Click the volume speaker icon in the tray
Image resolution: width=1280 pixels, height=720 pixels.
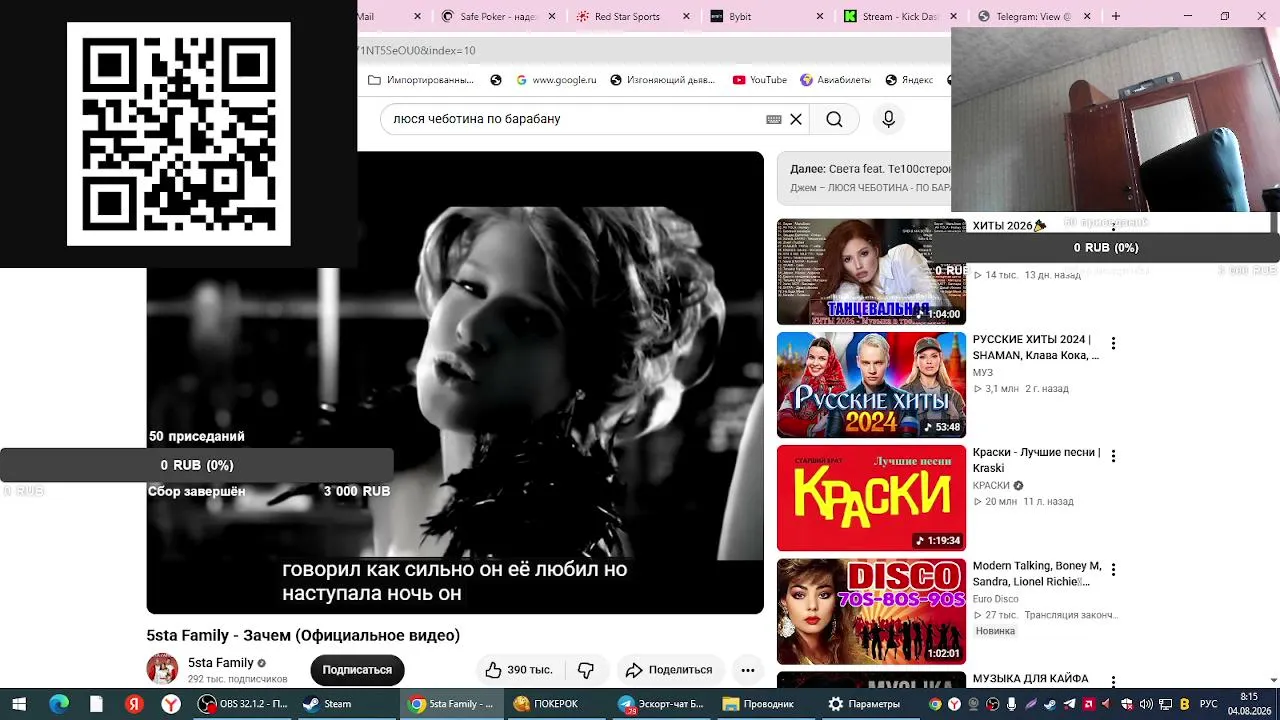(1146, 704)
